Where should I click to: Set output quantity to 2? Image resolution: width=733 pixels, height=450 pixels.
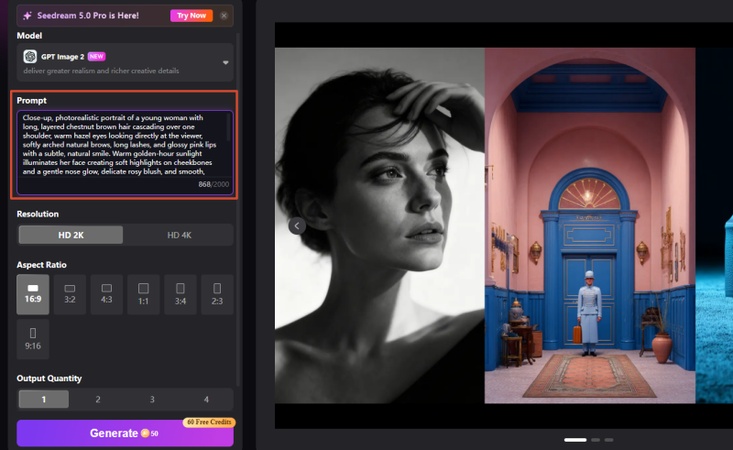pyautogui.click(x=98, y=399)
